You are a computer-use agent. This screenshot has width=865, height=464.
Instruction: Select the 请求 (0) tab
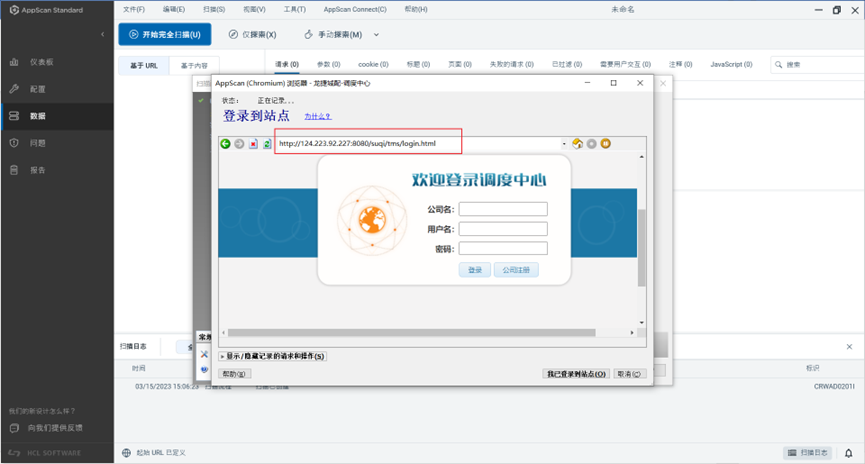pos(287,65)
